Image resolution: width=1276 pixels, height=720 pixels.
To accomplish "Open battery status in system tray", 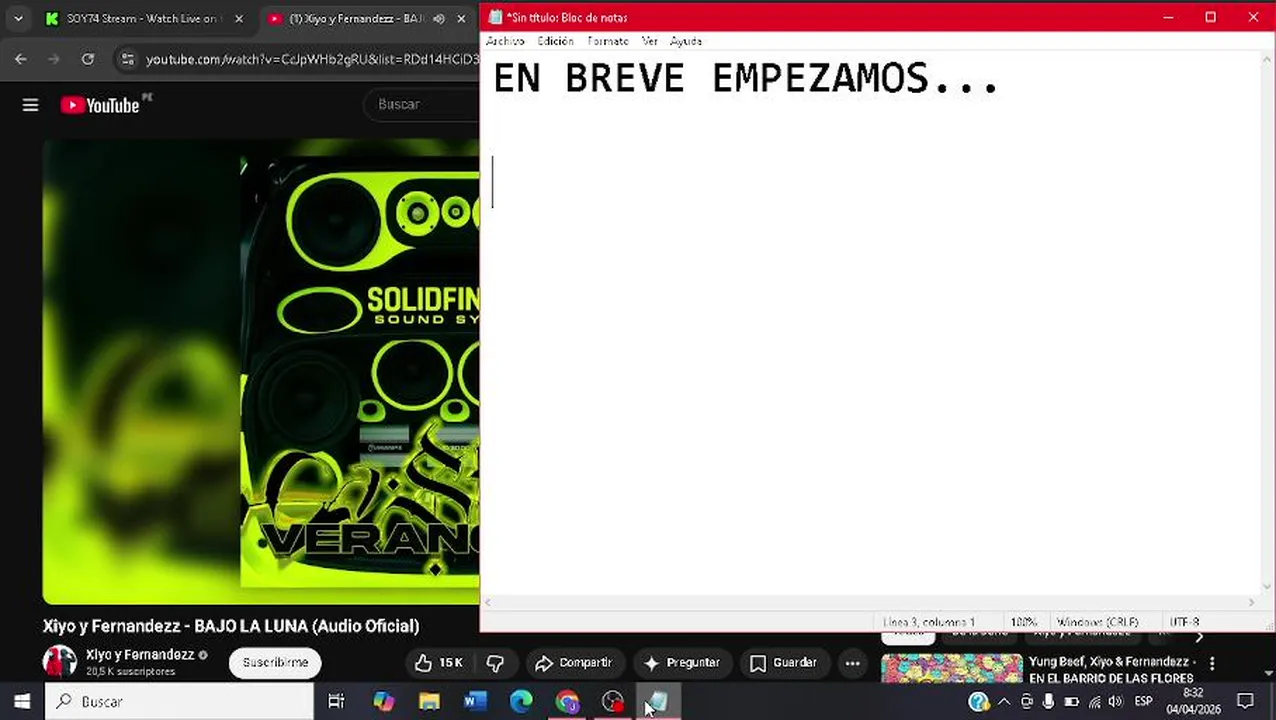I will pos(1071,702).
